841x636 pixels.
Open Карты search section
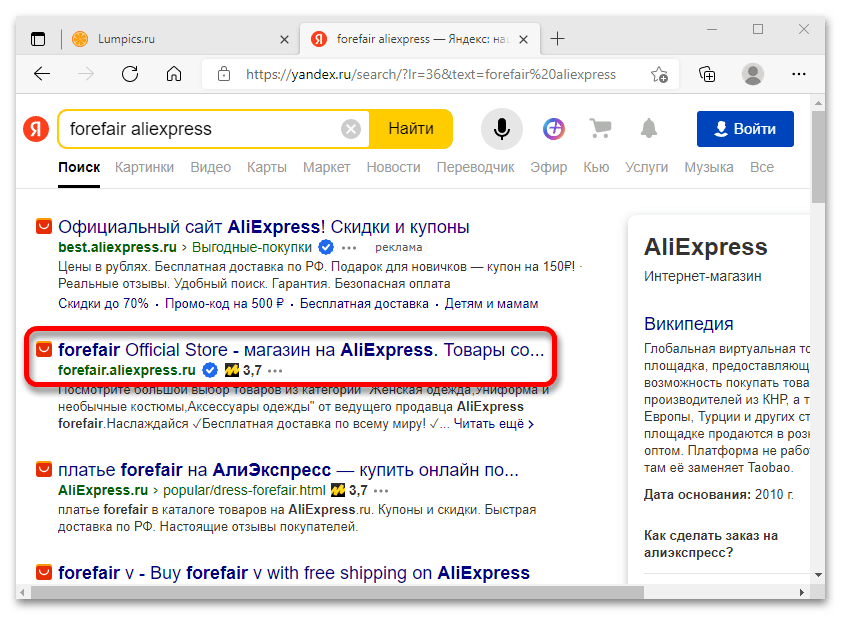267,167
